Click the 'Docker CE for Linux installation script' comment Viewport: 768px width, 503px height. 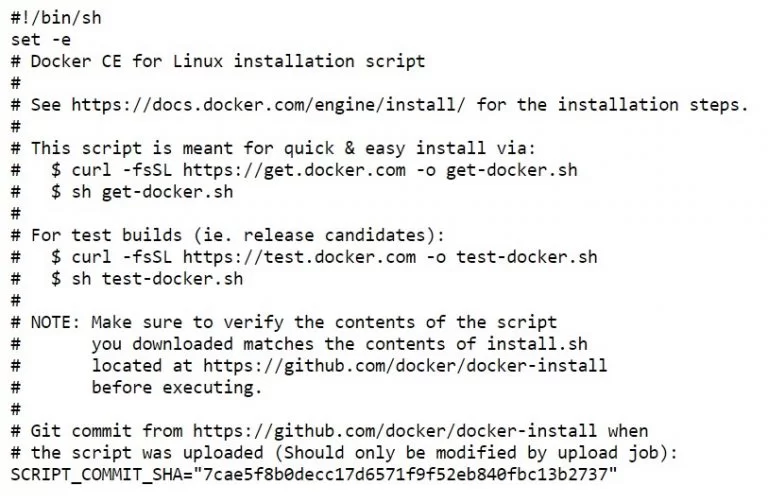(x=227, y=61)
